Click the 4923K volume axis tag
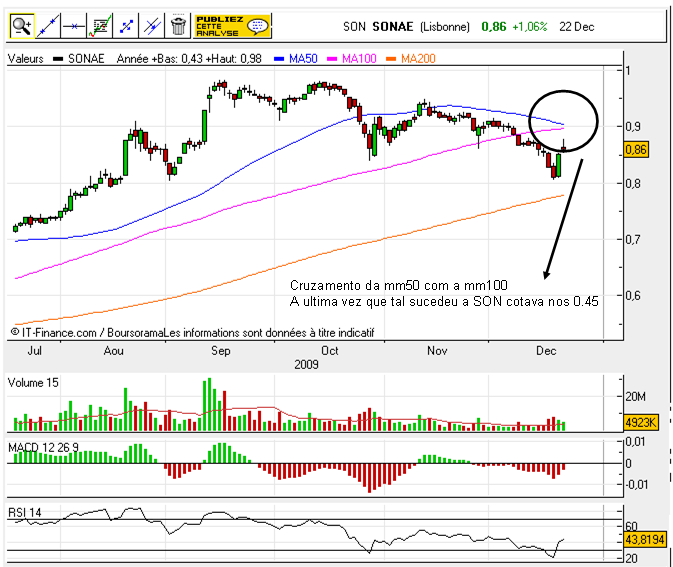Viewport: 673px width, 567px height. 640,422
